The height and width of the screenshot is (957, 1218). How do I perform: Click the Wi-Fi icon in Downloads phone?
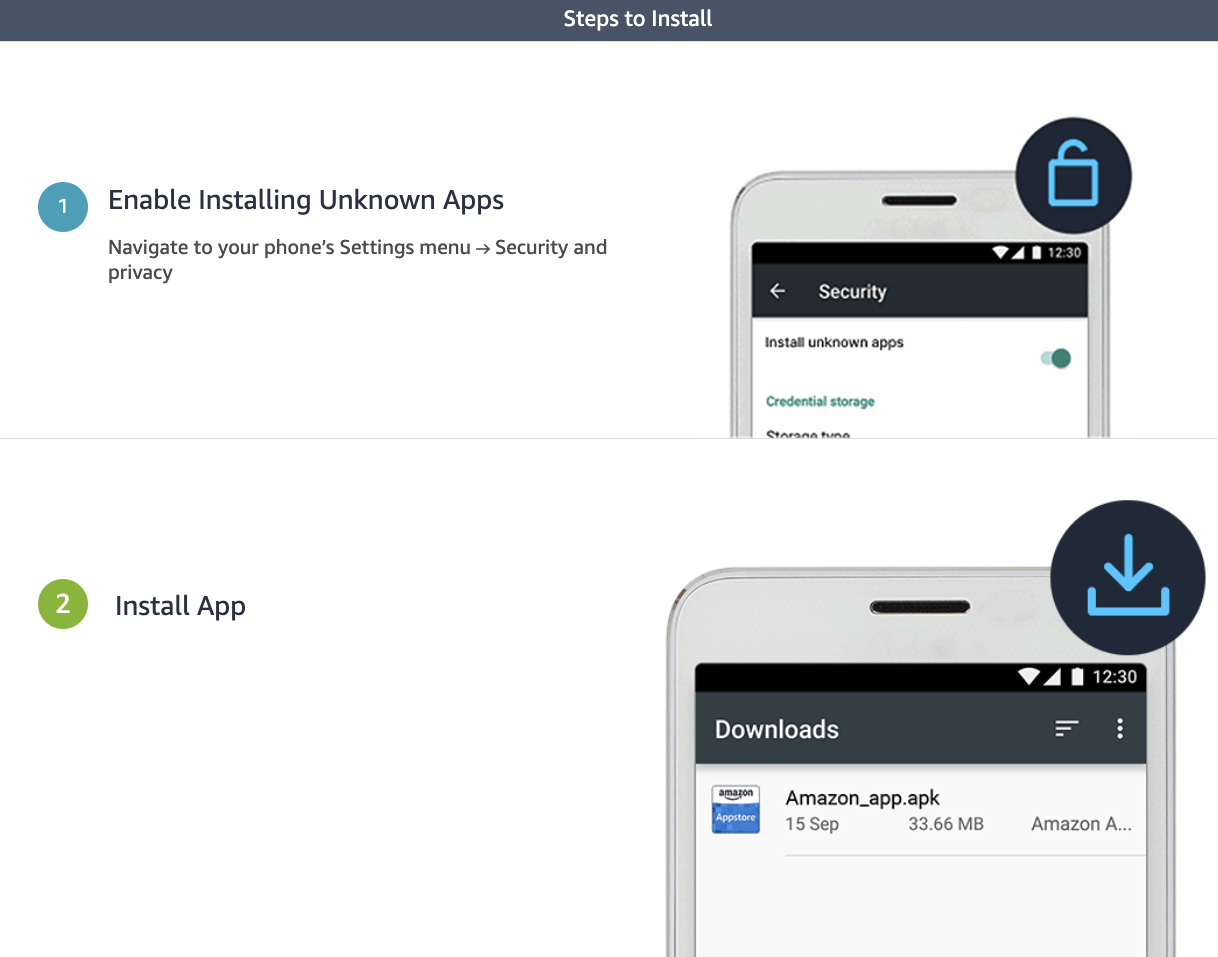1029,677
